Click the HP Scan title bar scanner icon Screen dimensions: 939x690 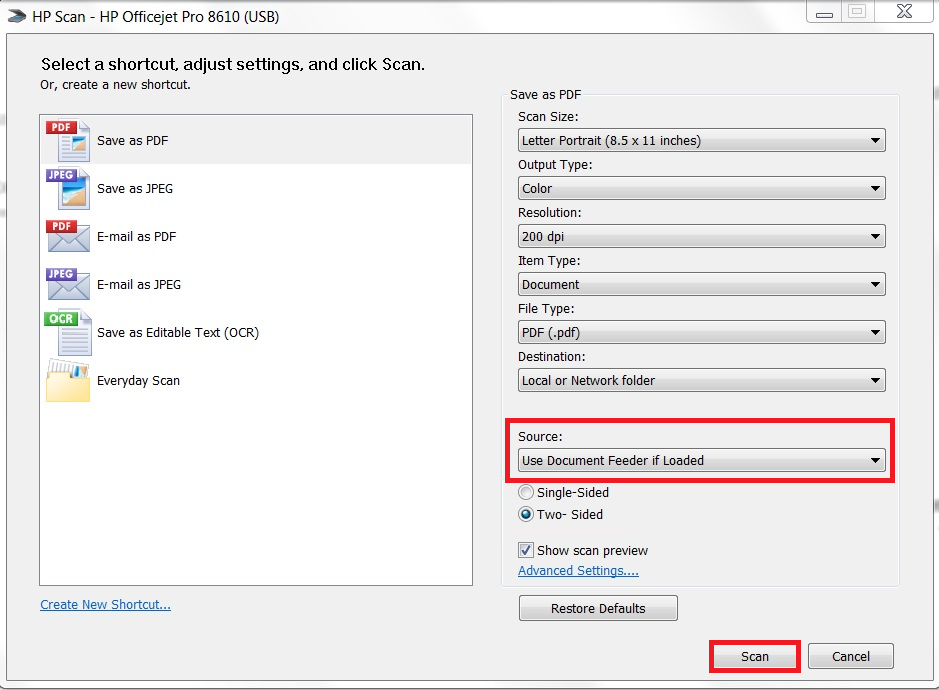[x=15, y=17]
